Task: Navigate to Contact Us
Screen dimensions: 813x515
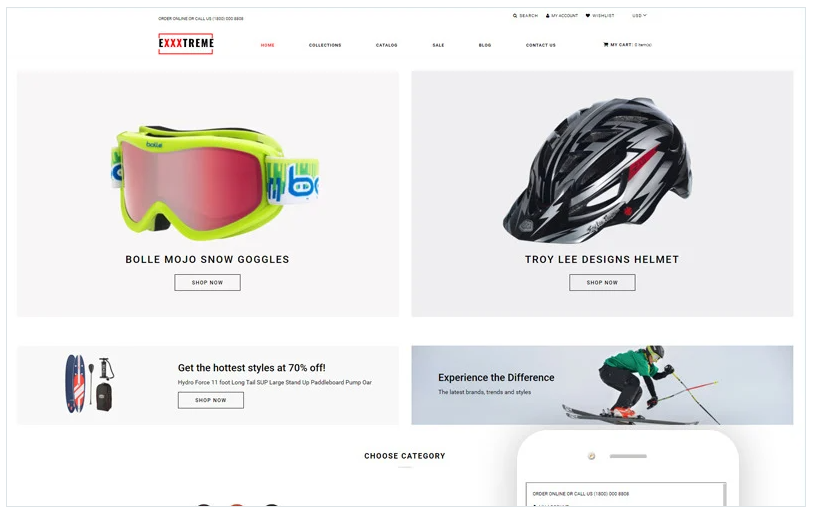Action: 541,45
